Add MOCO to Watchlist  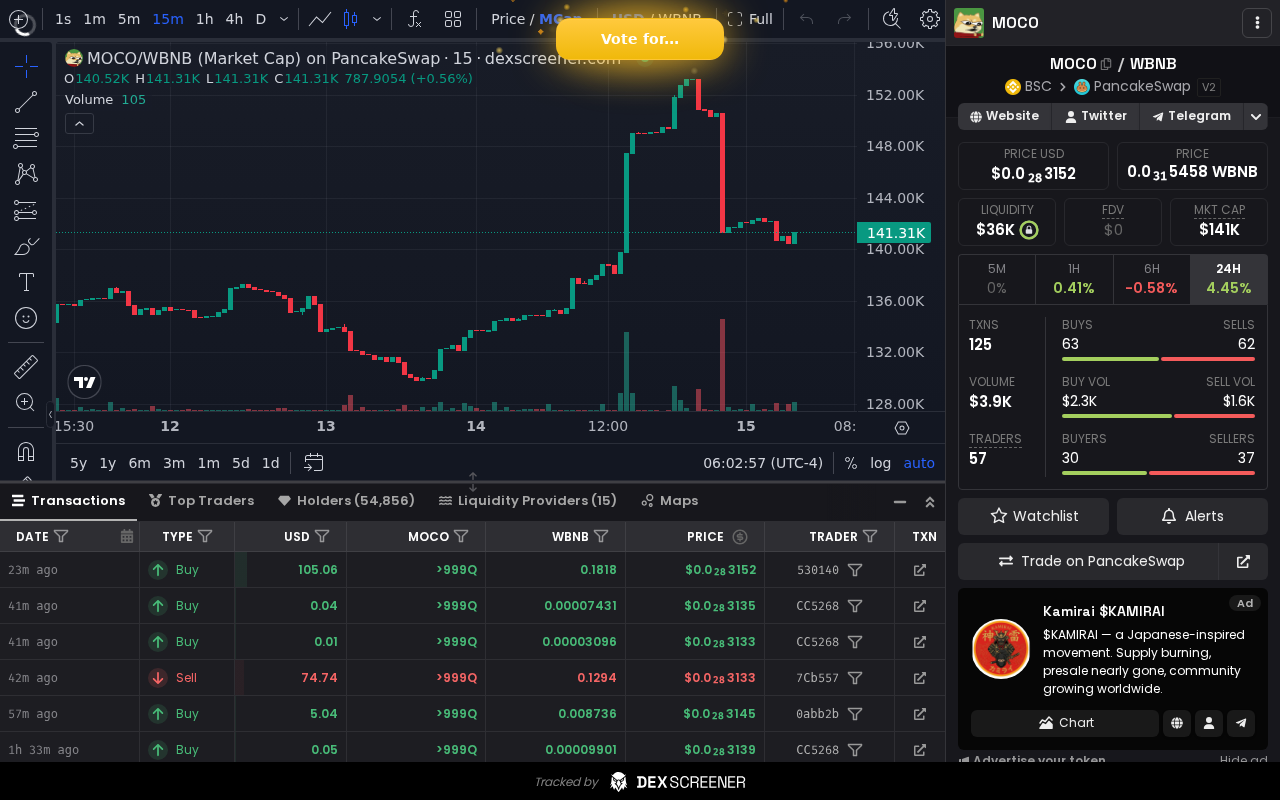point(1033,516)
